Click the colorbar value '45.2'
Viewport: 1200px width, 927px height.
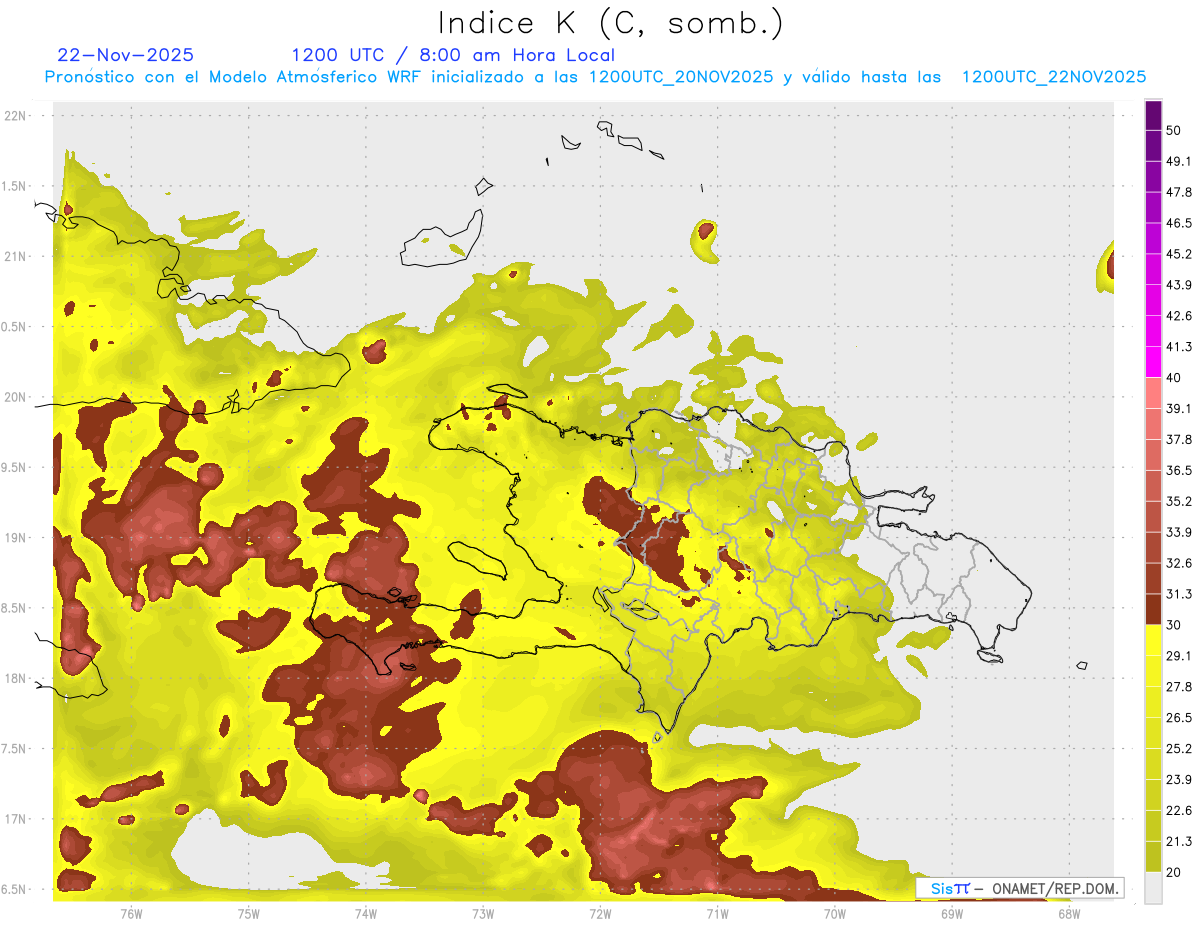click(x=1179, y=255)
